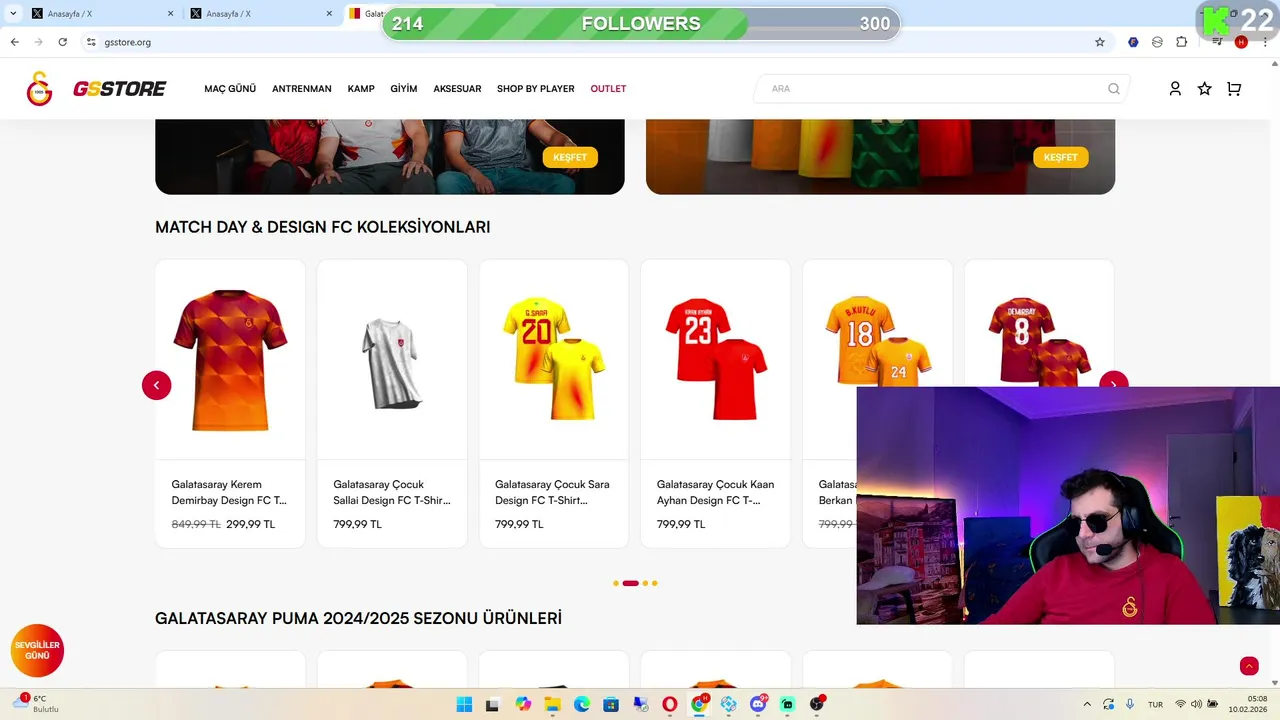The width and height of the screenshot is (1280, 720).
Task: Open the shopping cart icon
Action: coord(1234,88)
